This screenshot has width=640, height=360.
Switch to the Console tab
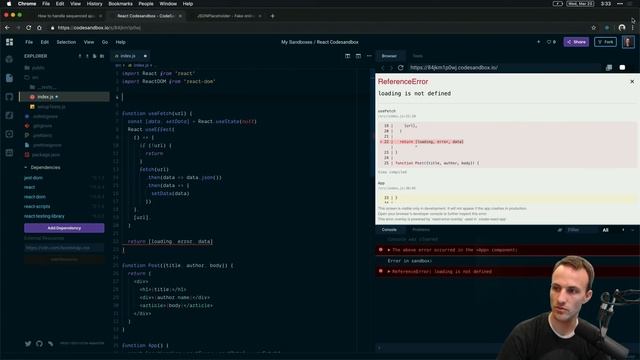pyautogui.click(x=389, y=230)
